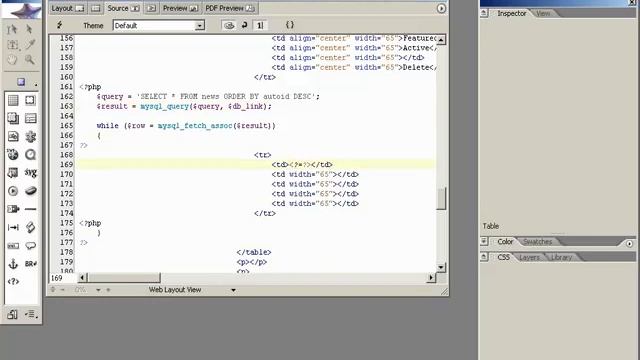
Task: Collapse the Color palette group
Action: 484,241
